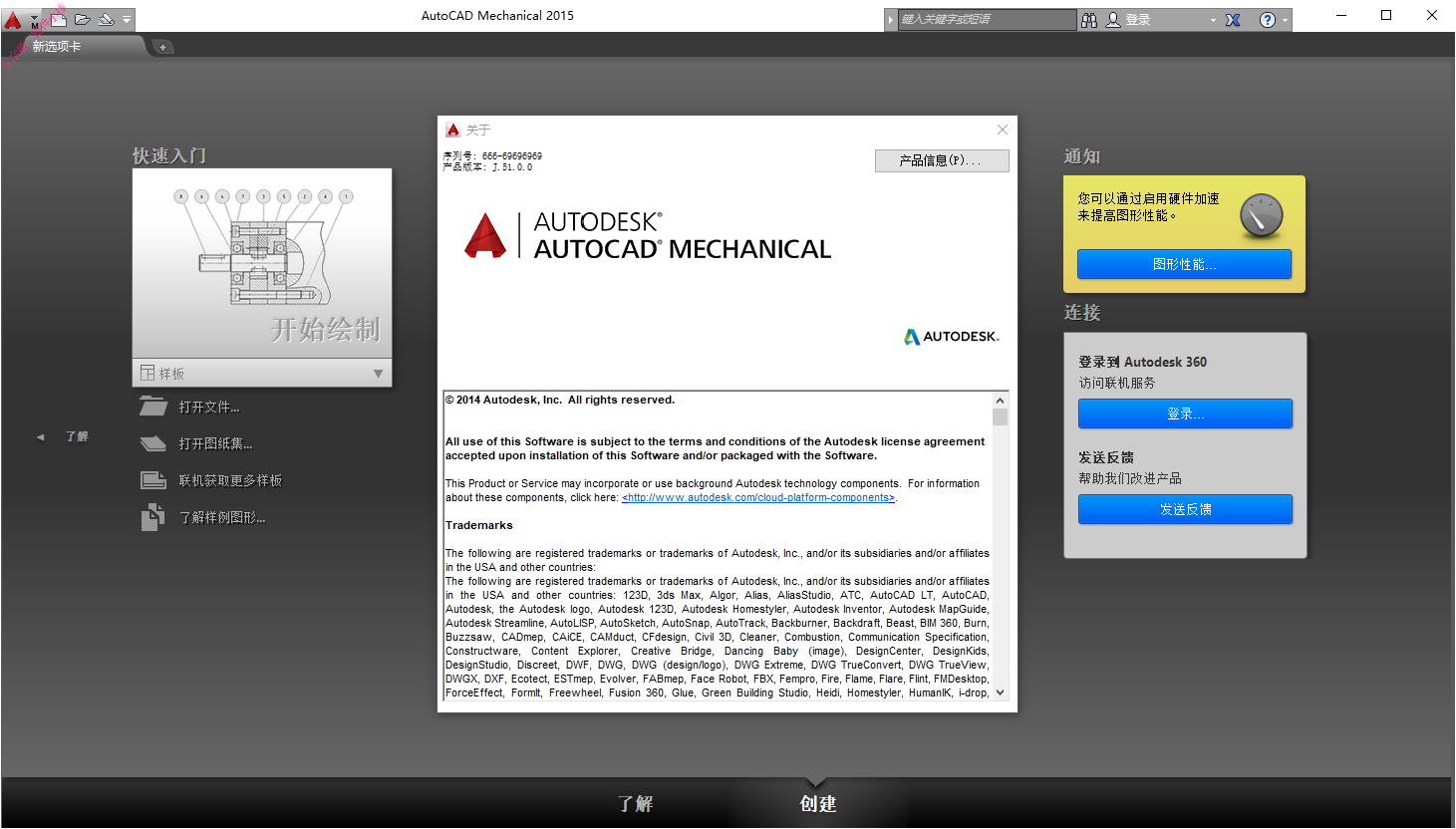This screenshot has height=829, width=1456.
Task: Click the Autodesk Exchange X icon
Action: 1233,20
